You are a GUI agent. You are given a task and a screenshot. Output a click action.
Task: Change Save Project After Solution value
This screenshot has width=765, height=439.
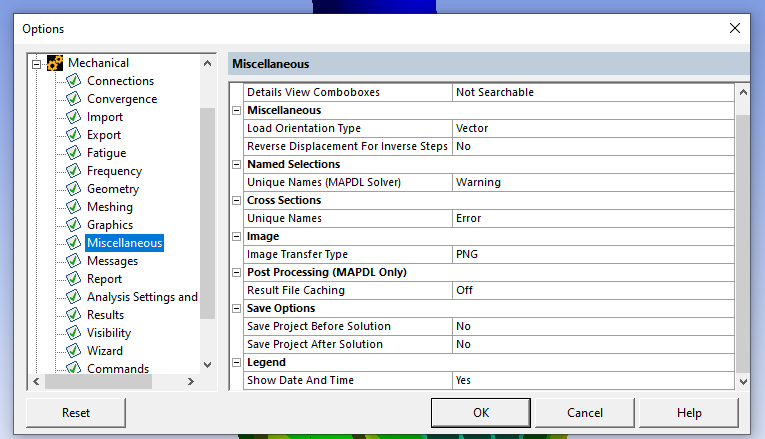(x=593, y=344)
